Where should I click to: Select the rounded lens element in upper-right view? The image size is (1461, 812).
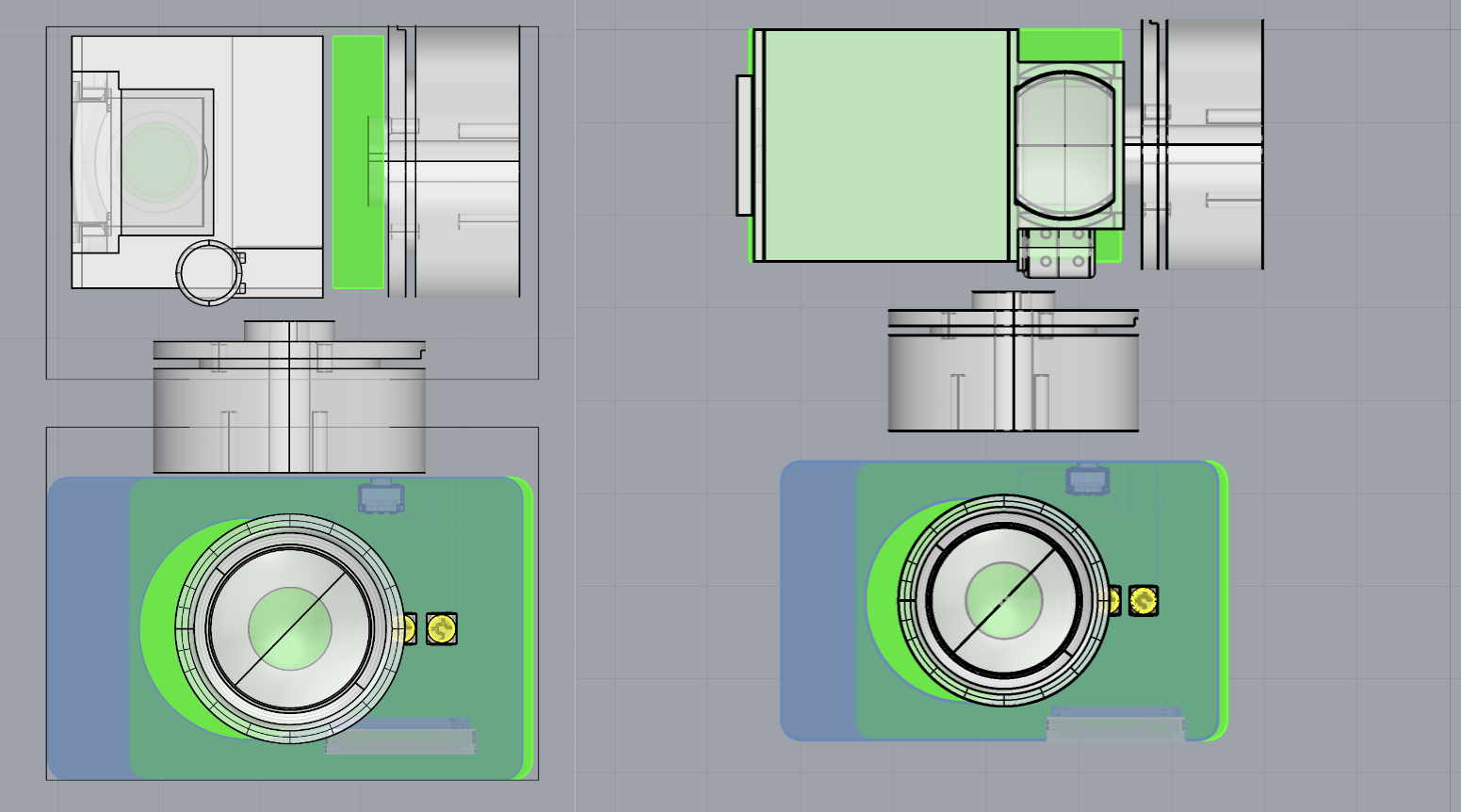[x=1065, y=145]
